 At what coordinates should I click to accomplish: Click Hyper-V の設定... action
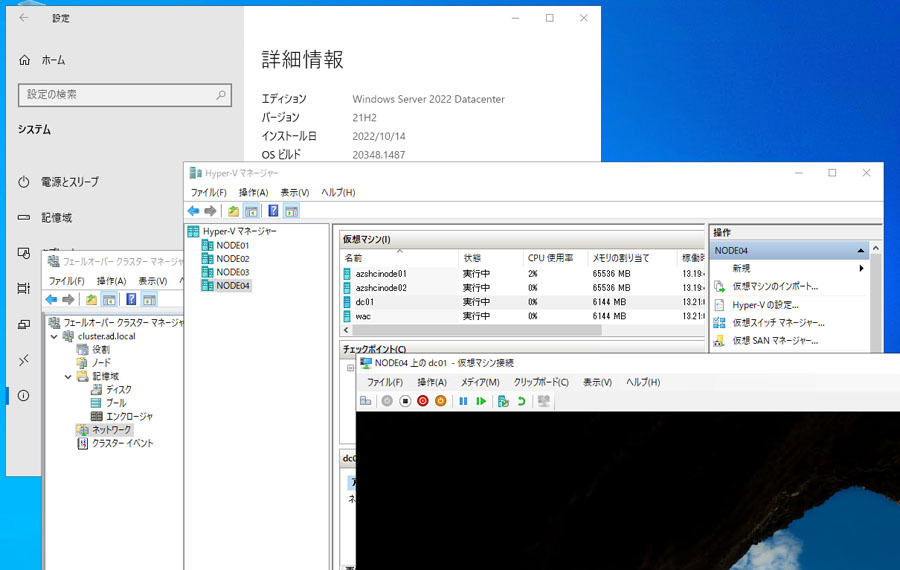pyautogui.click(x=765, y=305)
